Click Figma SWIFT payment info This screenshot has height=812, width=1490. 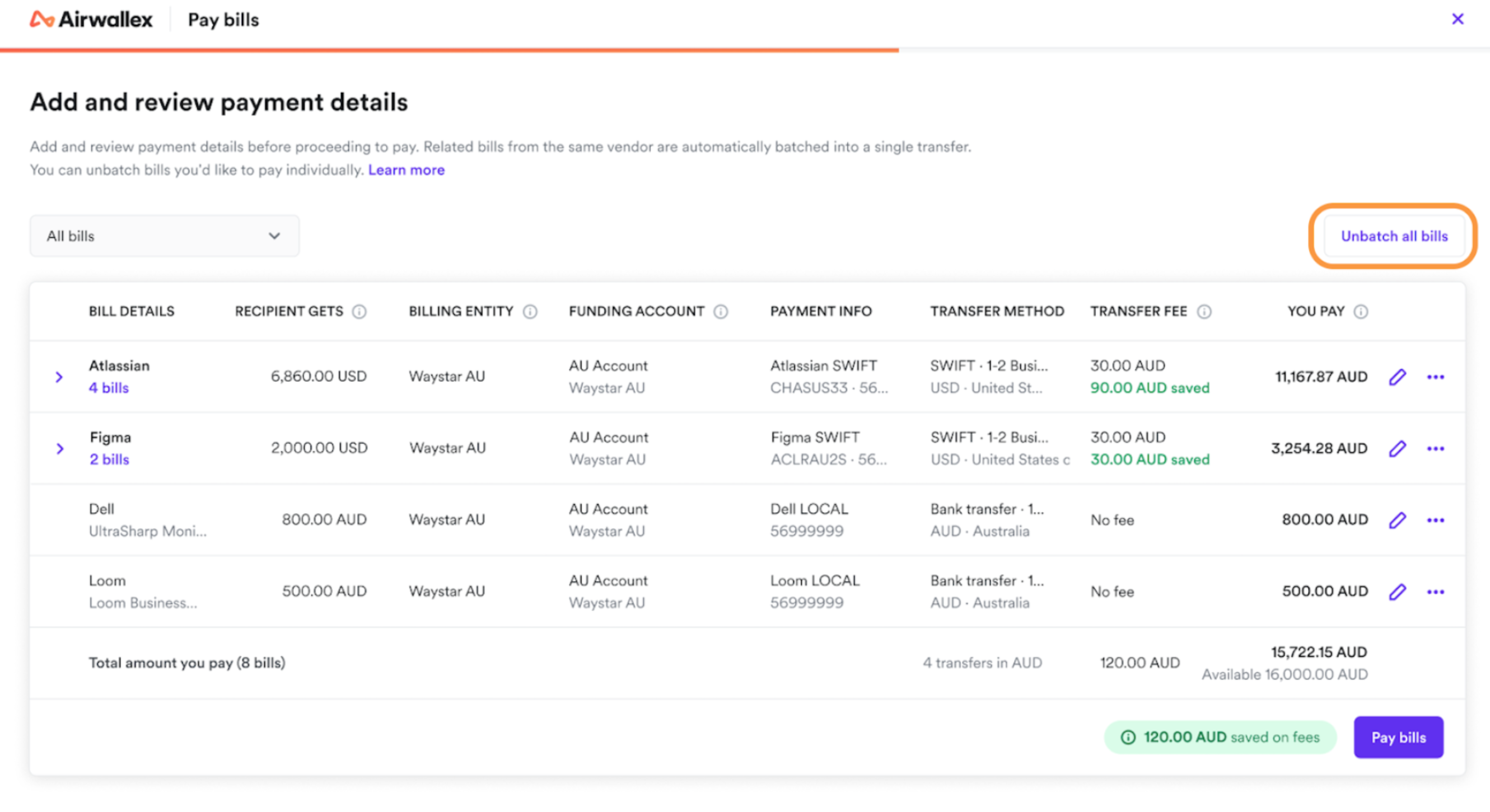click(x=815, y=438)
